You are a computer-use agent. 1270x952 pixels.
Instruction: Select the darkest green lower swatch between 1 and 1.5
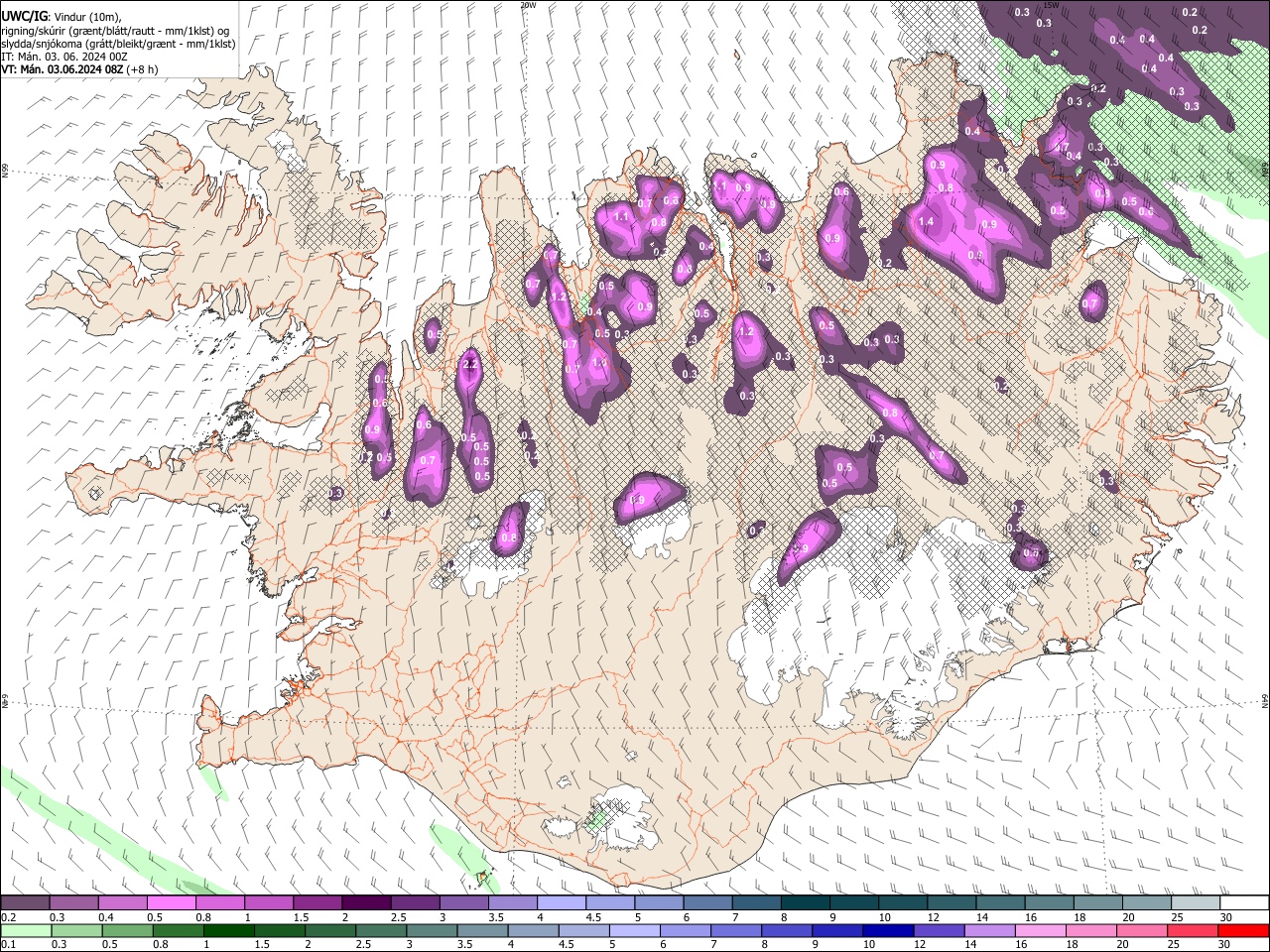coord(228,930)
